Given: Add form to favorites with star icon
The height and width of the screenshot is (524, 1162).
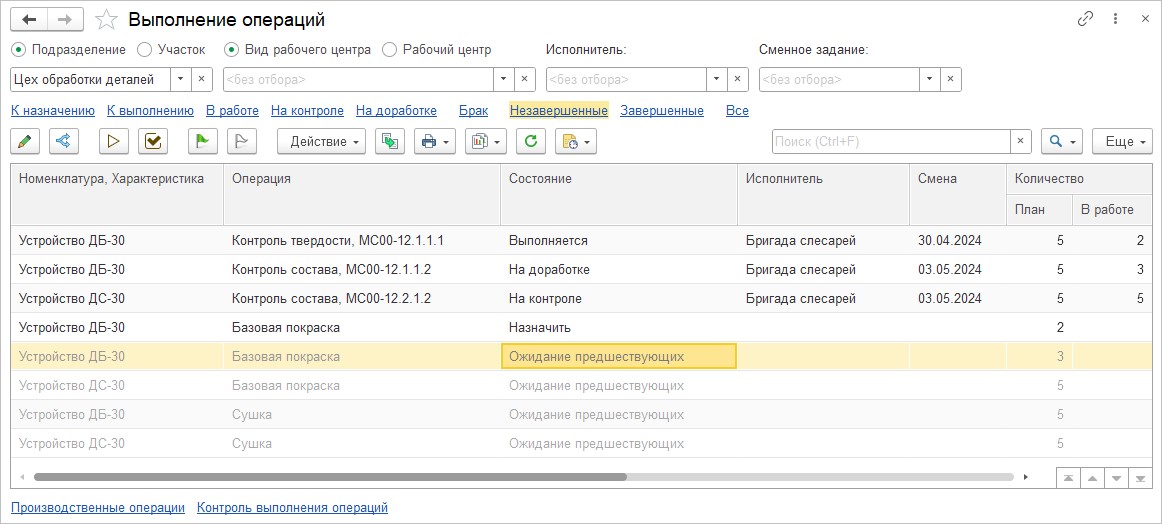Looking at the screenshot, I should pos(107,20).
